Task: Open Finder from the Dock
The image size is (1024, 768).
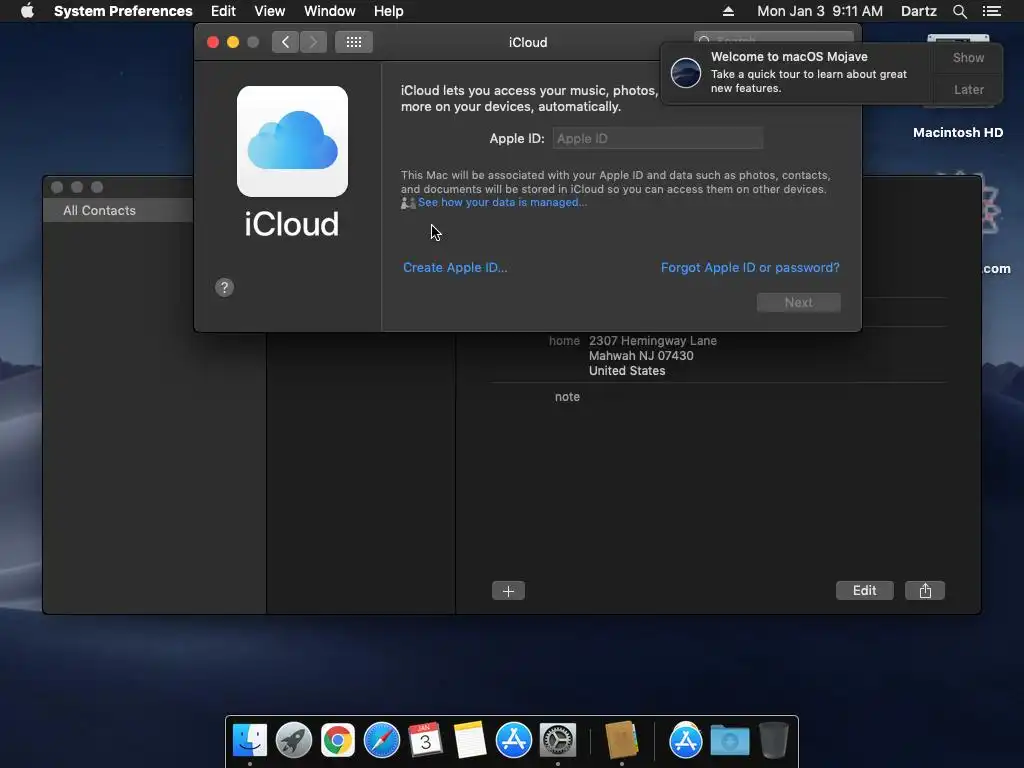Action: (x=249, y=741)
